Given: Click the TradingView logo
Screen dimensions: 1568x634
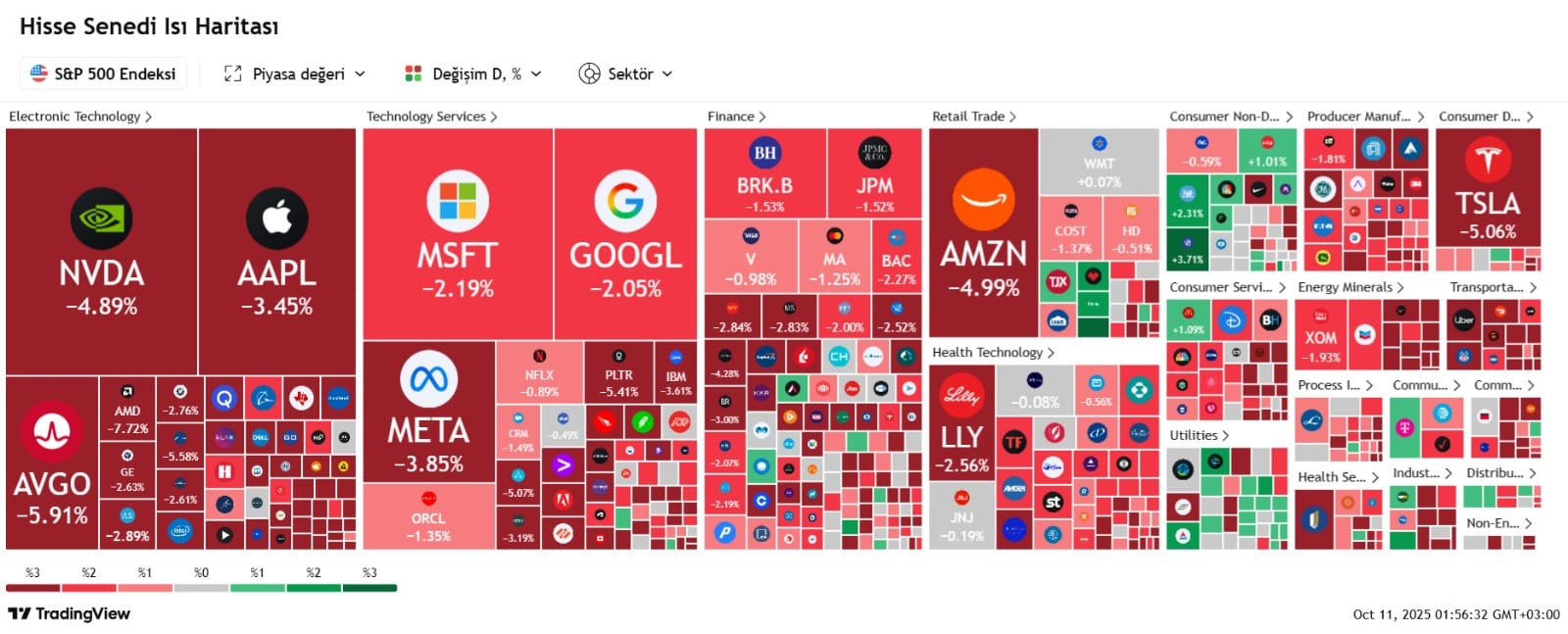Looking at the screenshot, I should [x=70, y=613].
